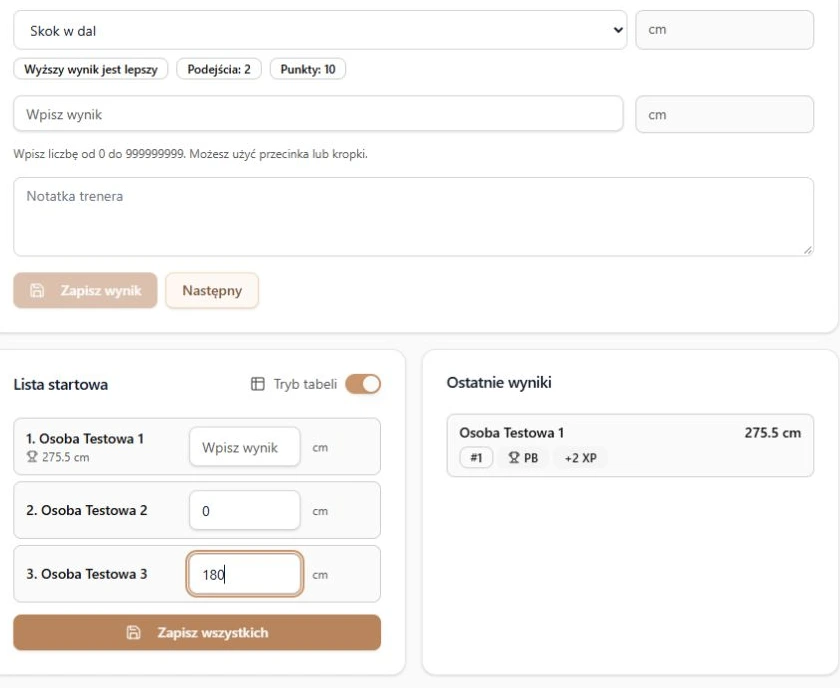Select the 275.5 cm result value in Ostatnie wyniki
Viewport: 840px width, 688px height.
pyautogui.click(x=772, y=433)
